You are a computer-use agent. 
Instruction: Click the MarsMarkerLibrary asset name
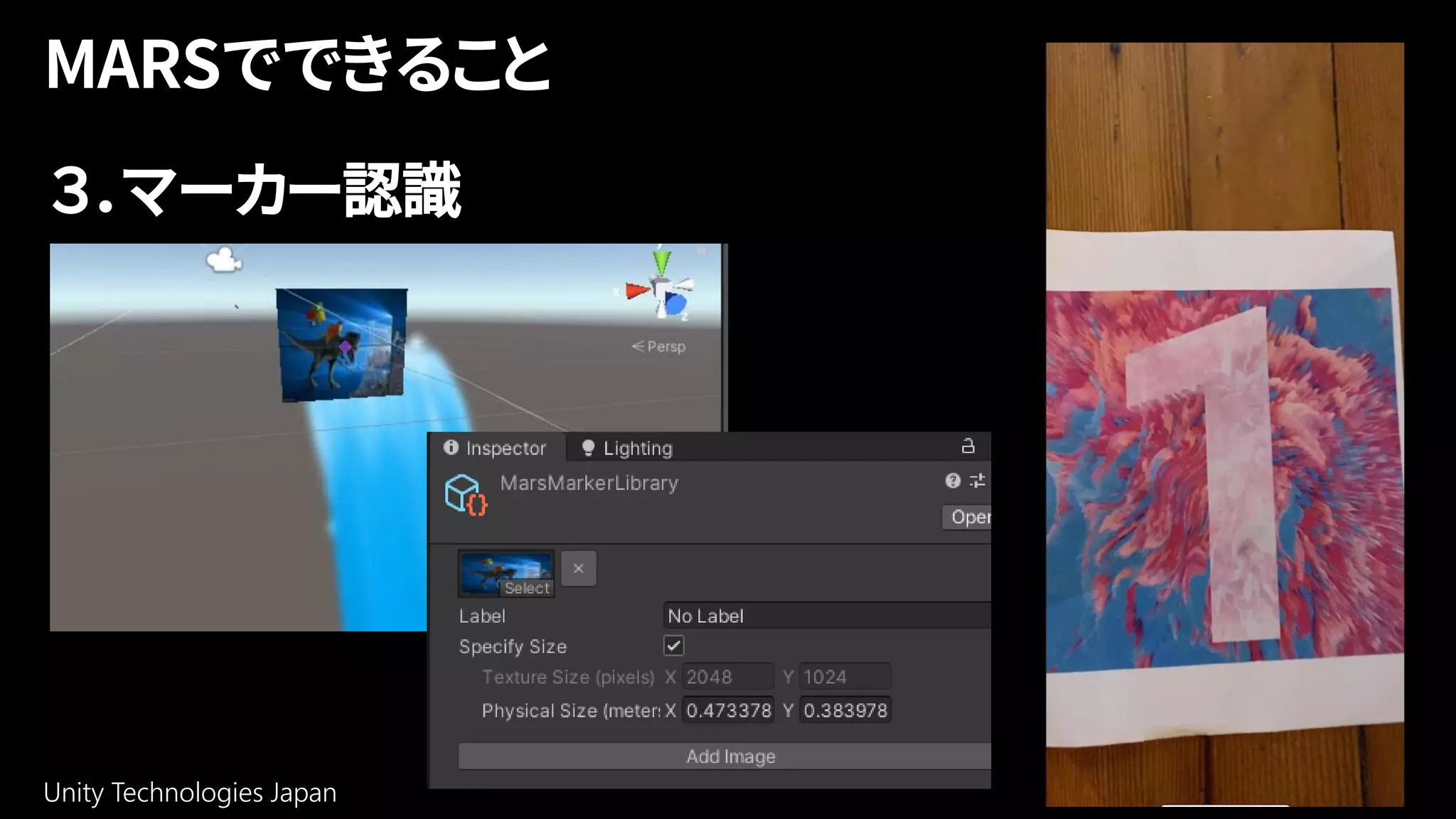click(589, 483)
